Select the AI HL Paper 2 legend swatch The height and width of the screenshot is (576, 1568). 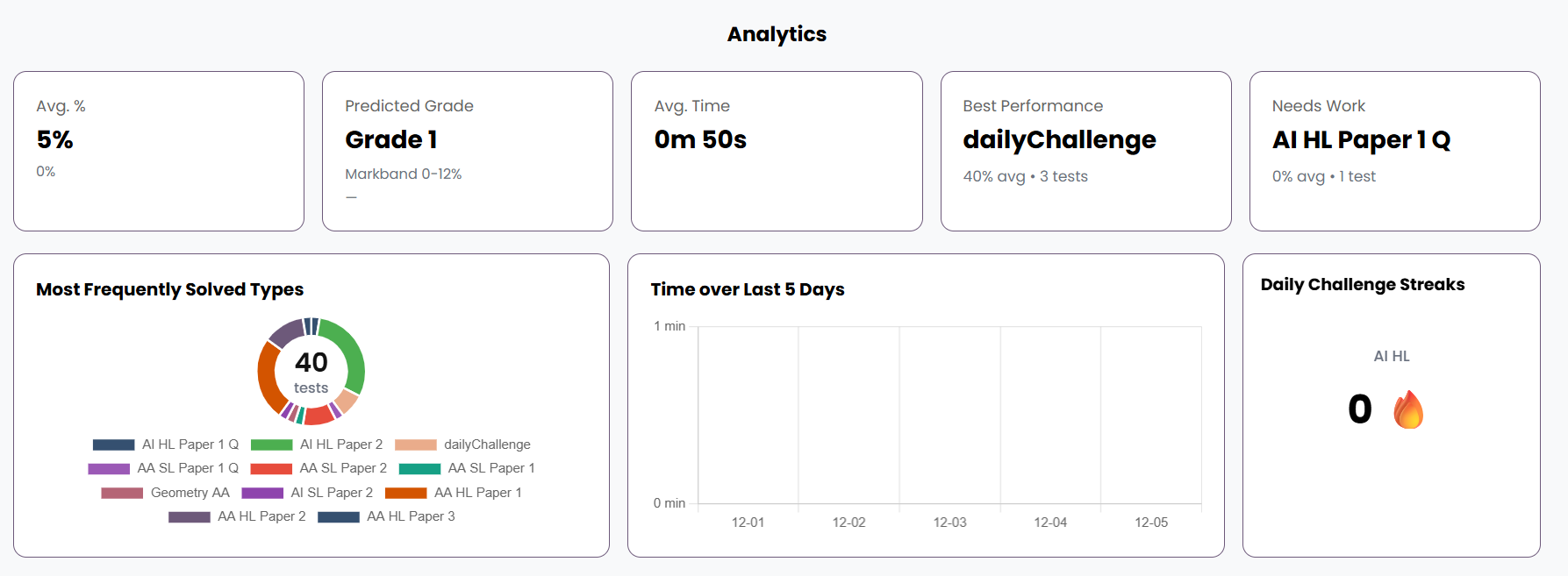click(273, 444)
